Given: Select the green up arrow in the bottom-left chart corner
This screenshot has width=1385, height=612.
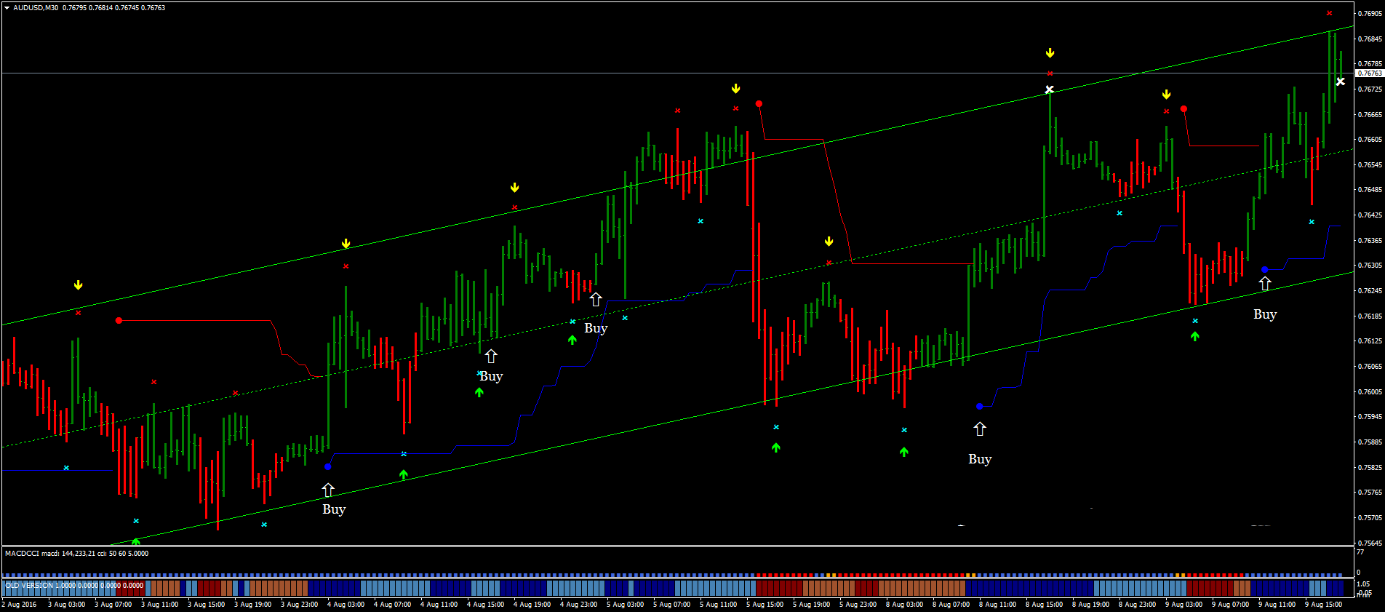Looking at the screenshot, I should click(136, 541).
